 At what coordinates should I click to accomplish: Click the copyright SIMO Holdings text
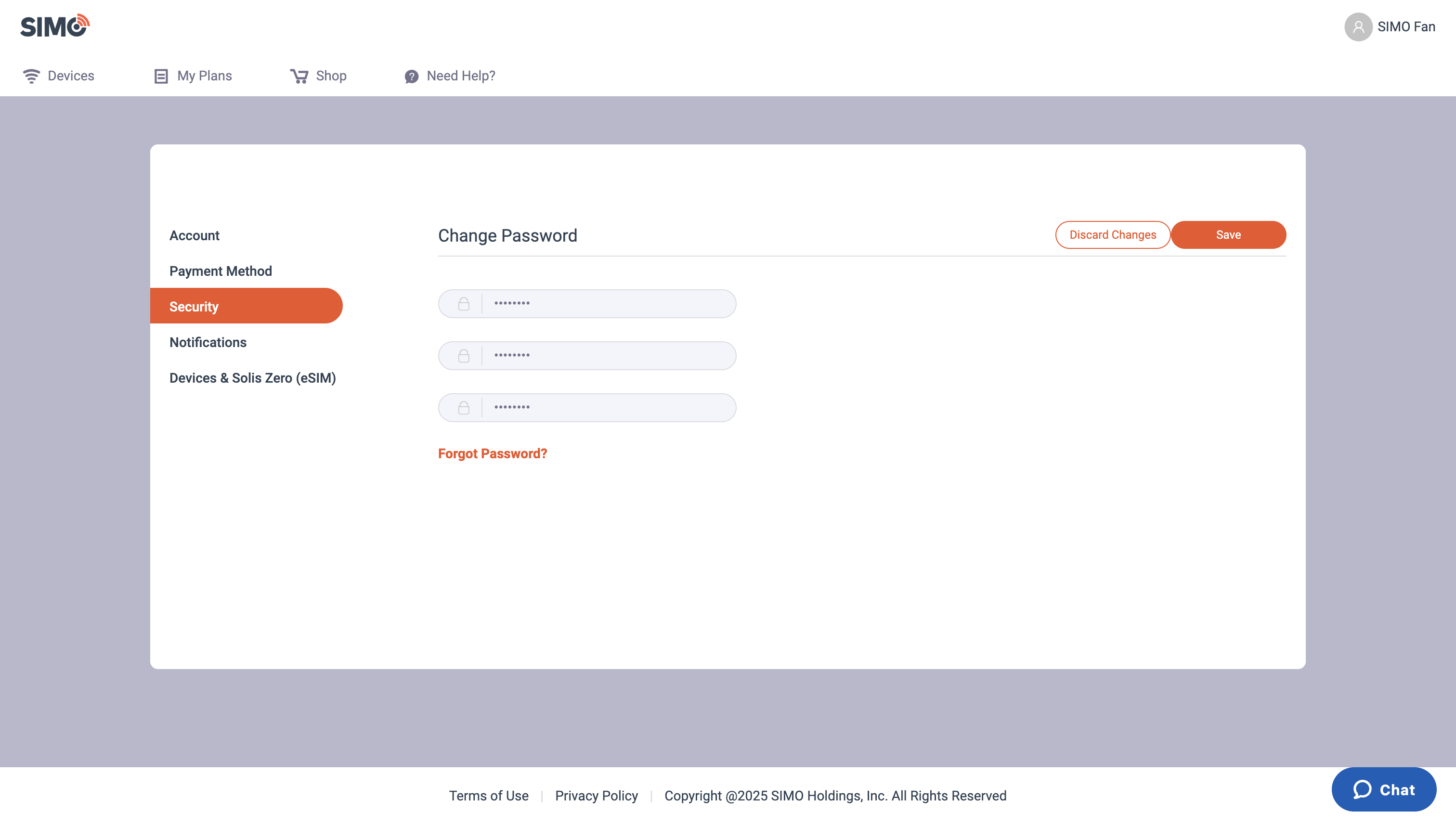click(x=835, y=796)
